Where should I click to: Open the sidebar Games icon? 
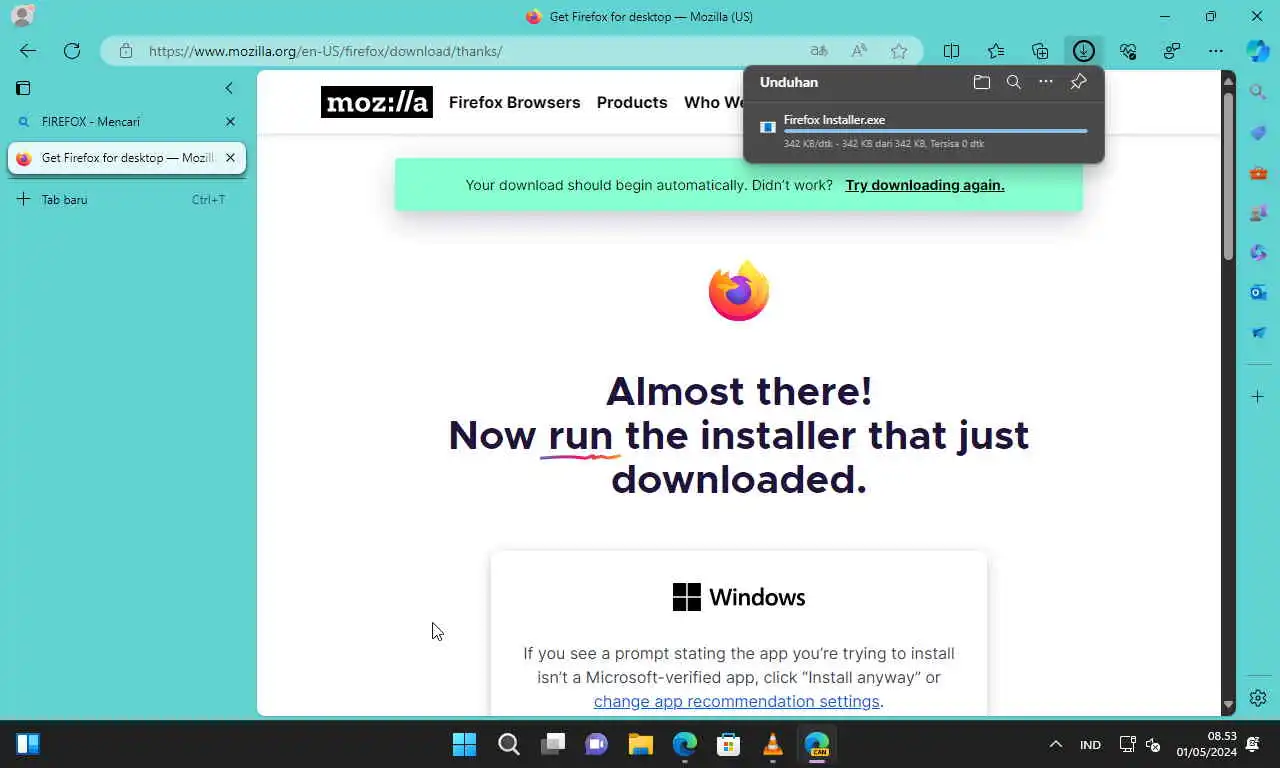1258,212
